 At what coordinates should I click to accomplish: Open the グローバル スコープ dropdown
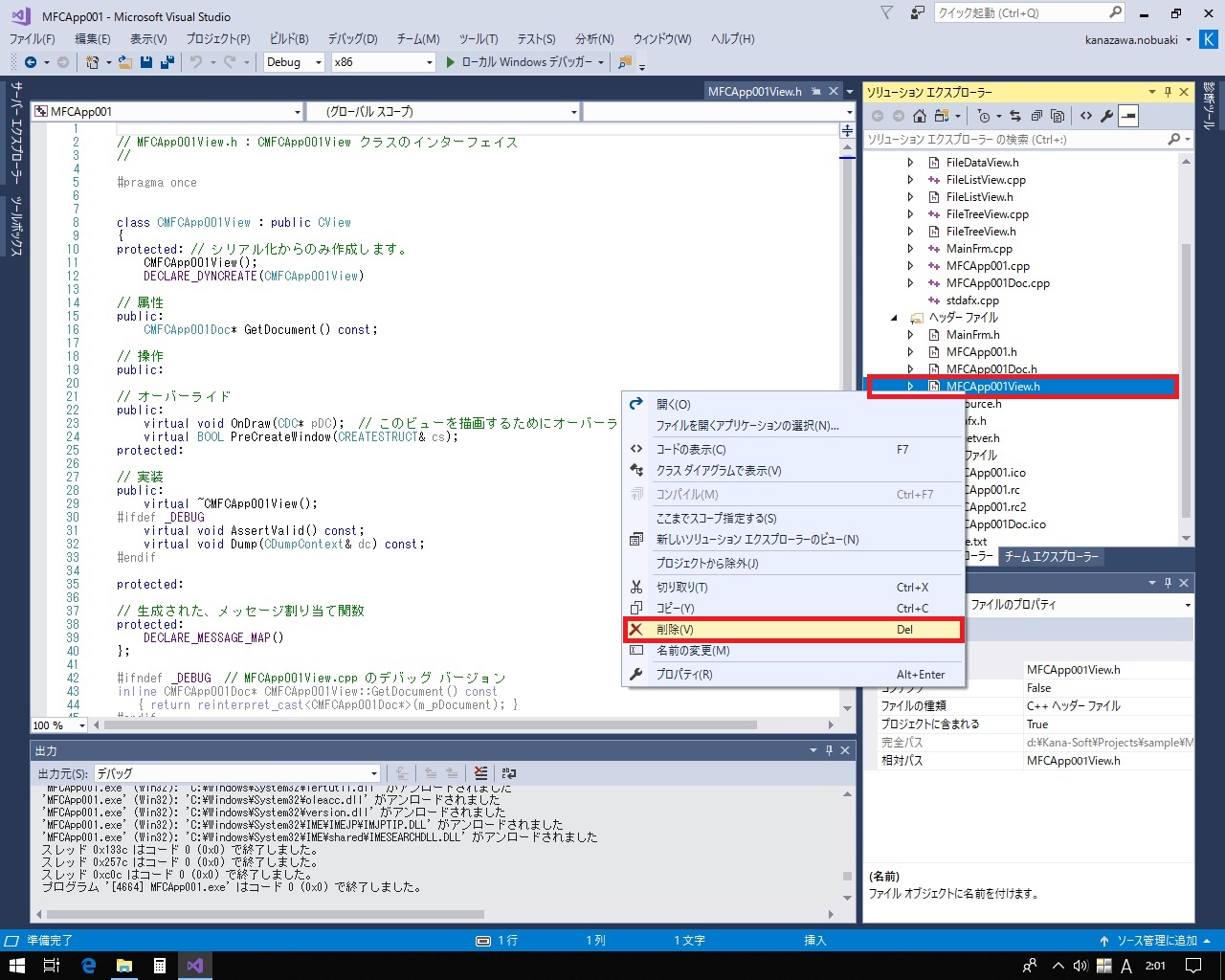point(443,112)
